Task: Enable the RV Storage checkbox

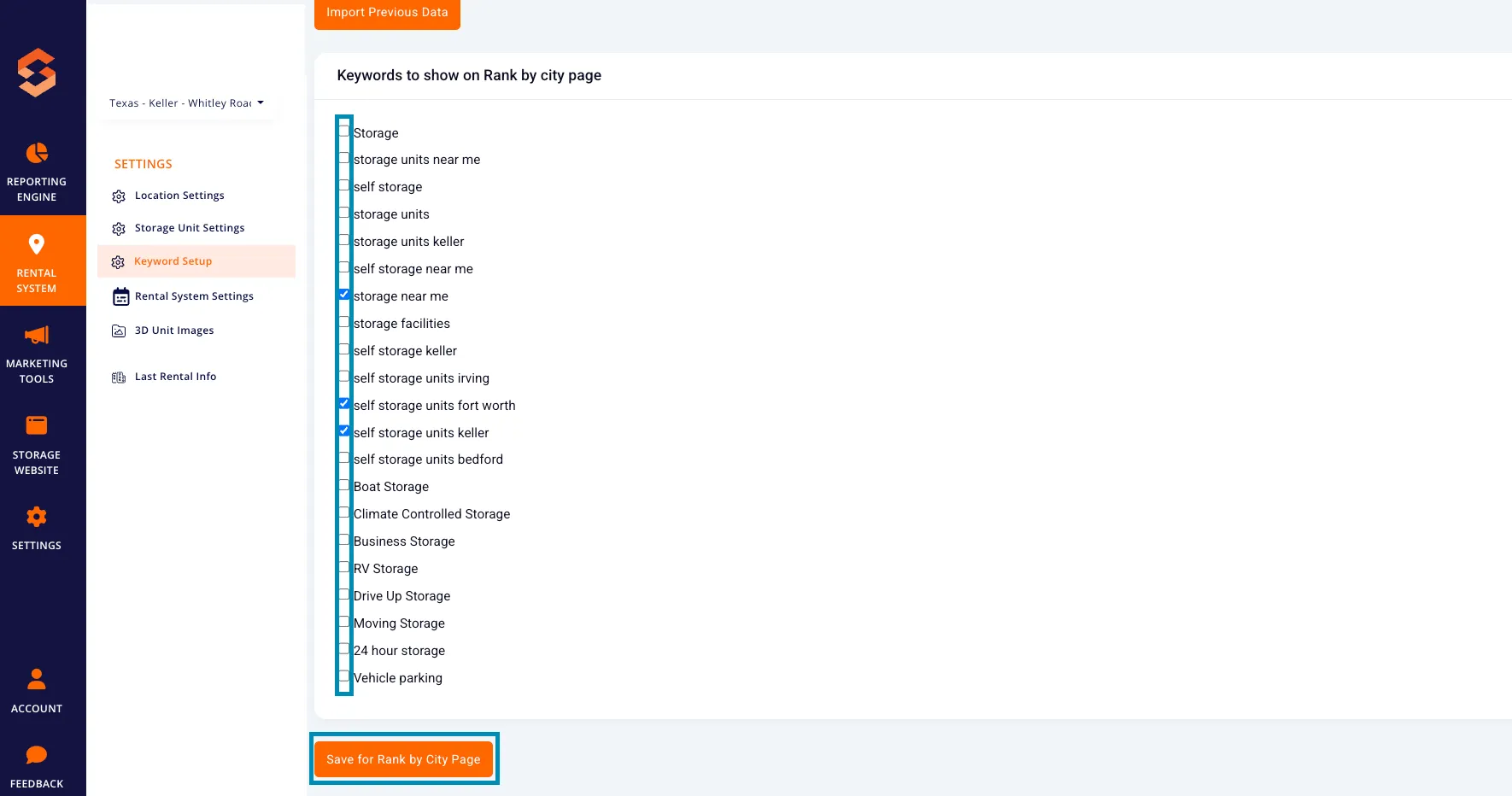Action: (344, 566)
